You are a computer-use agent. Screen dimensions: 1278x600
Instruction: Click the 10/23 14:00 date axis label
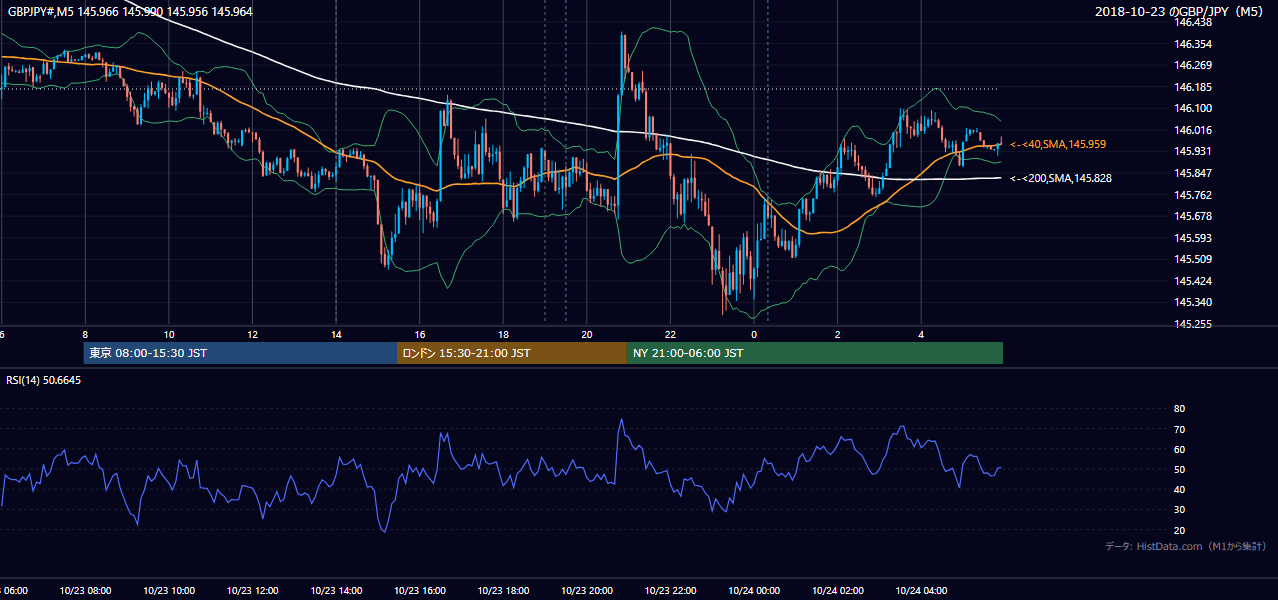tap(336, 591)
